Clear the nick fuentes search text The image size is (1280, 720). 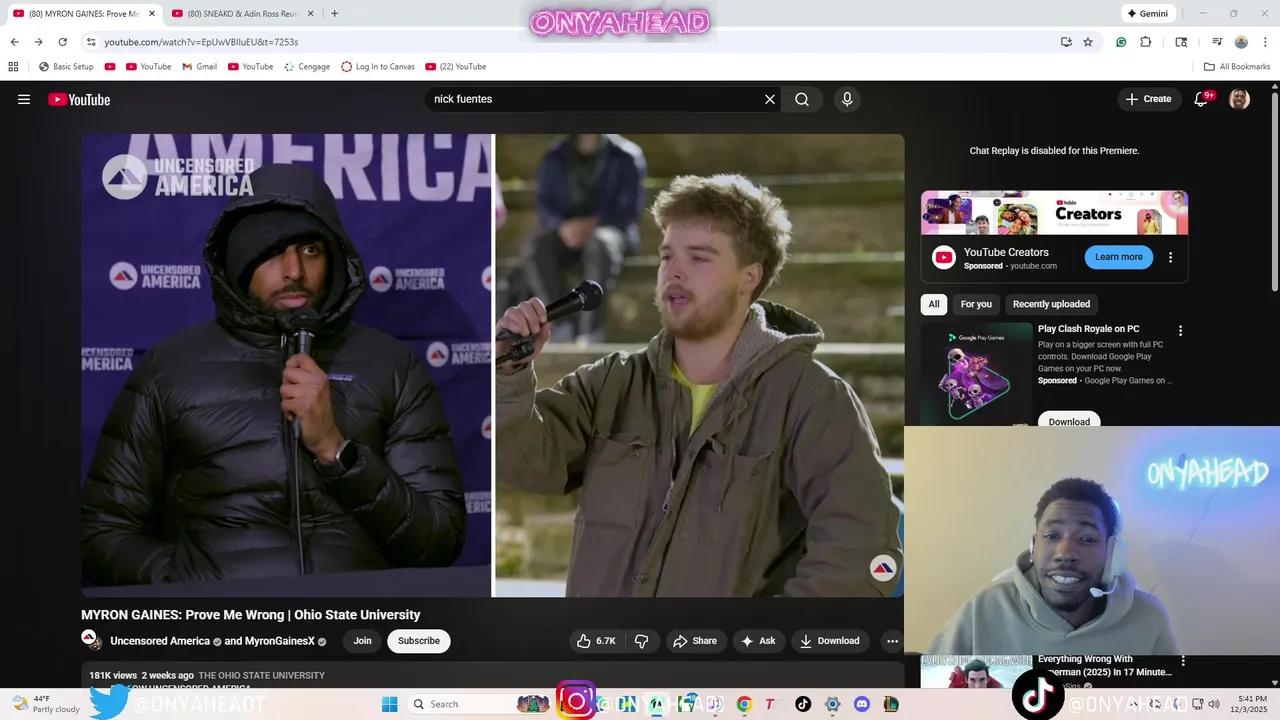(x=770, y=99)
